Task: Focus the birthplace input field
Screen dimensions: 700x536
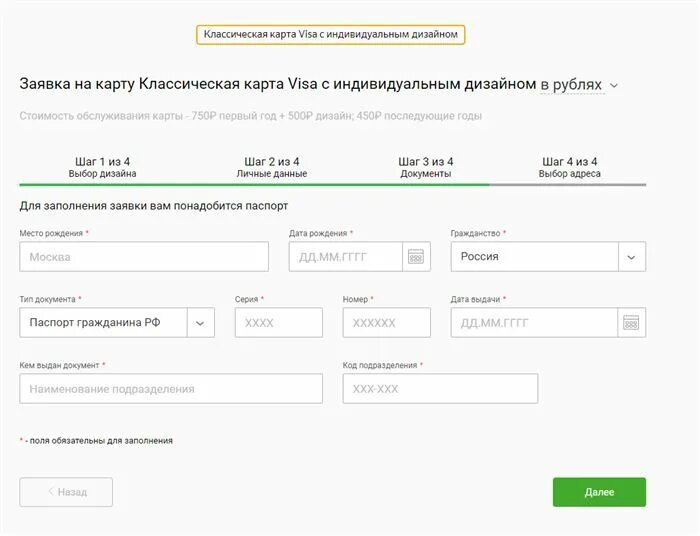Action: pos(144,257)
